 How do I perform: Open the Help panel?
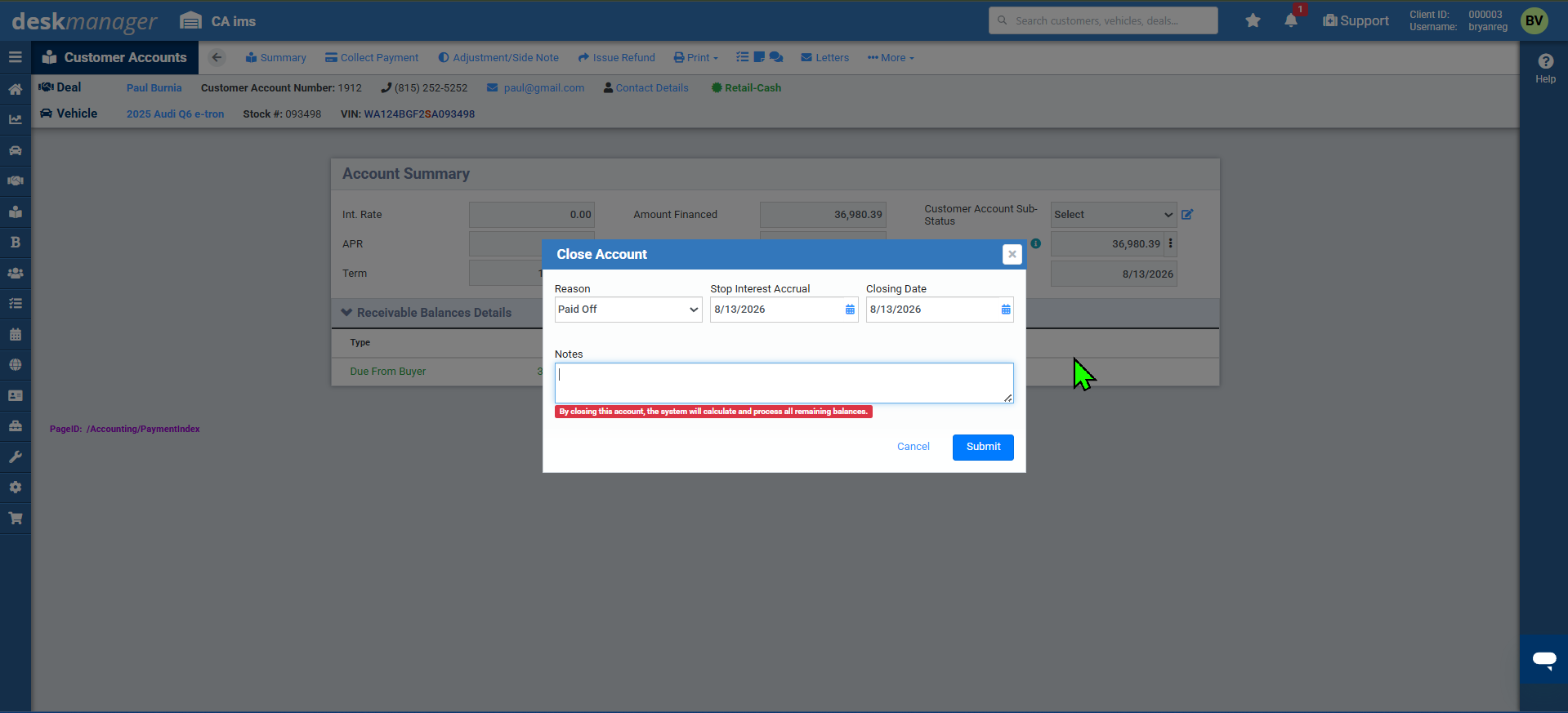1545,68
